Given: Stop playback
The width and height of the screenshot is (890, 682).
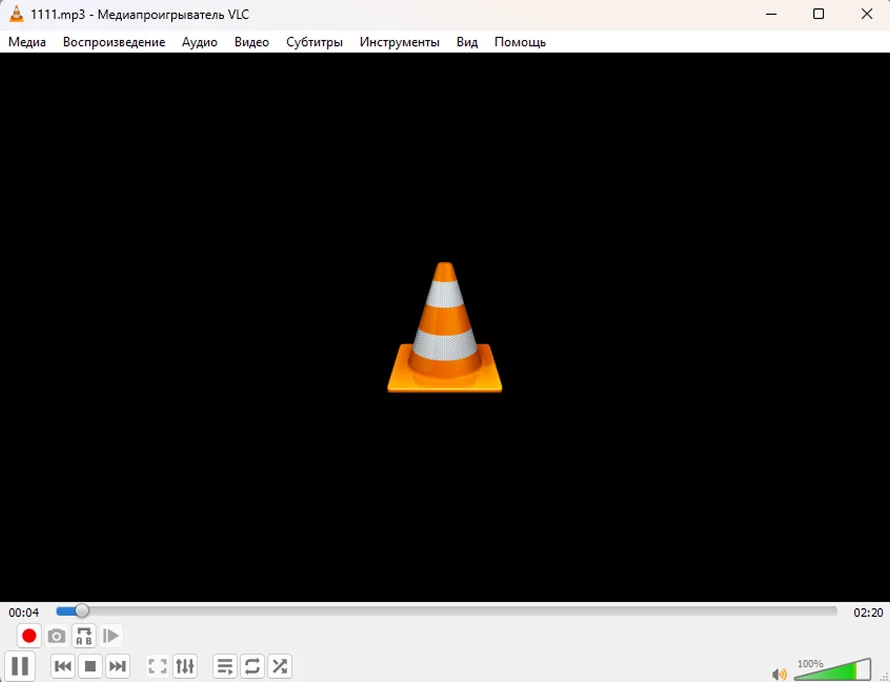Looking at the screenshot, I should (90, 666).
